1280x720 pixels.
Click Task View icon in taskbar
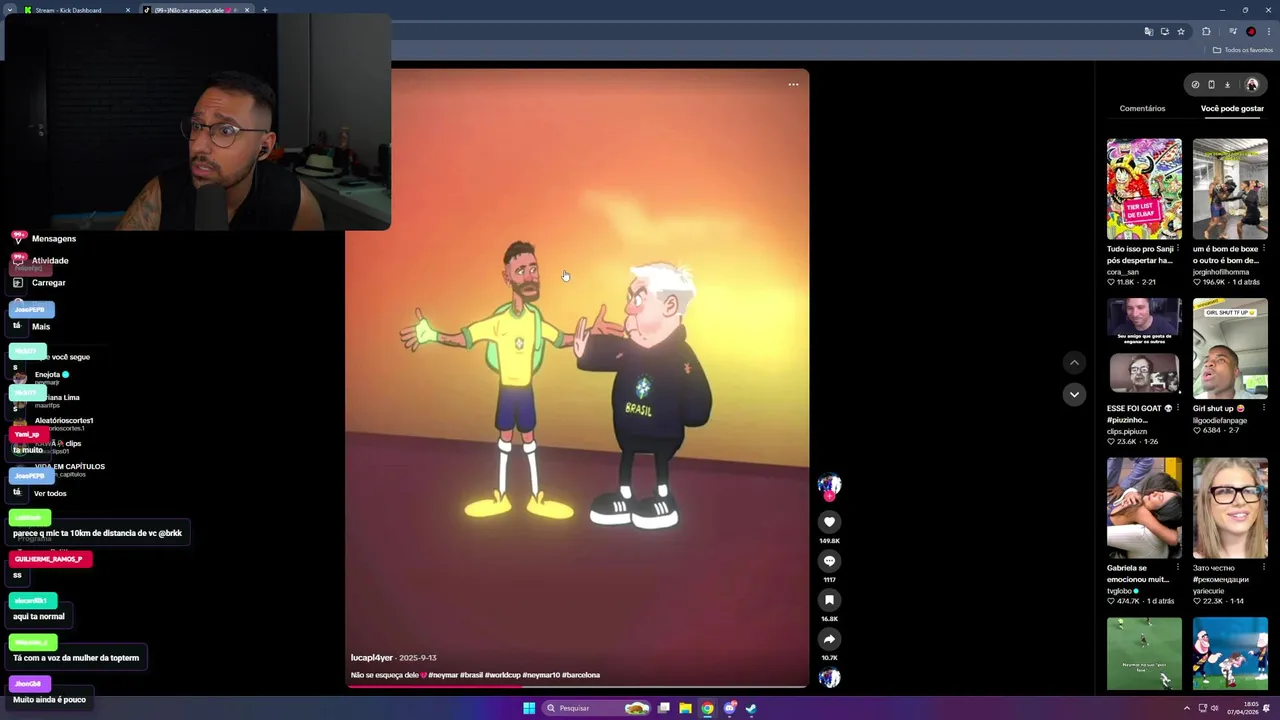click(663, 708)
